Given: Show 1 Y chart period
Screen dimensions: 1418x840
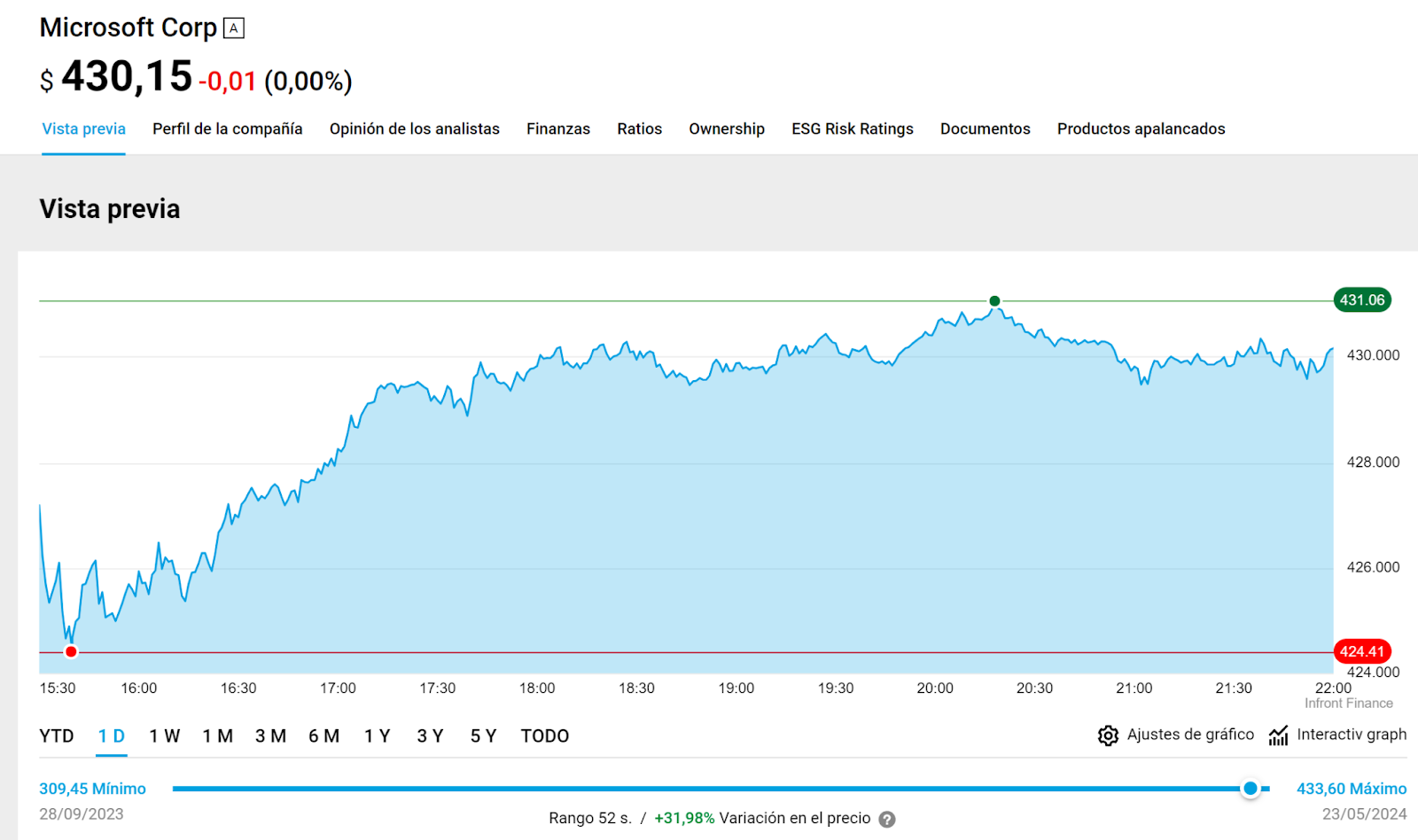Looking at the screenshot, I should [378, 736].
